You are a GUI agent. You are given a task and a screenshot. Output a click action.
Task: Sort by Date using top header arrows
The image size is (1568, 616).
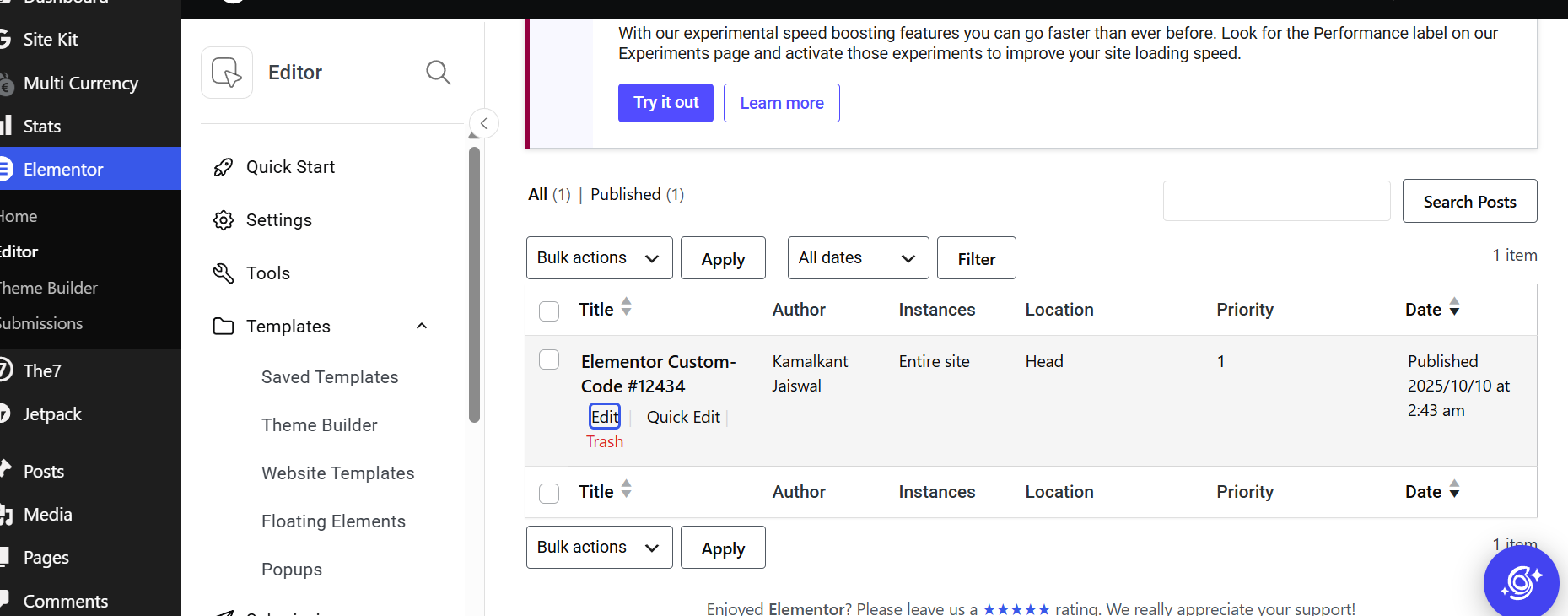coord(1454,307)
